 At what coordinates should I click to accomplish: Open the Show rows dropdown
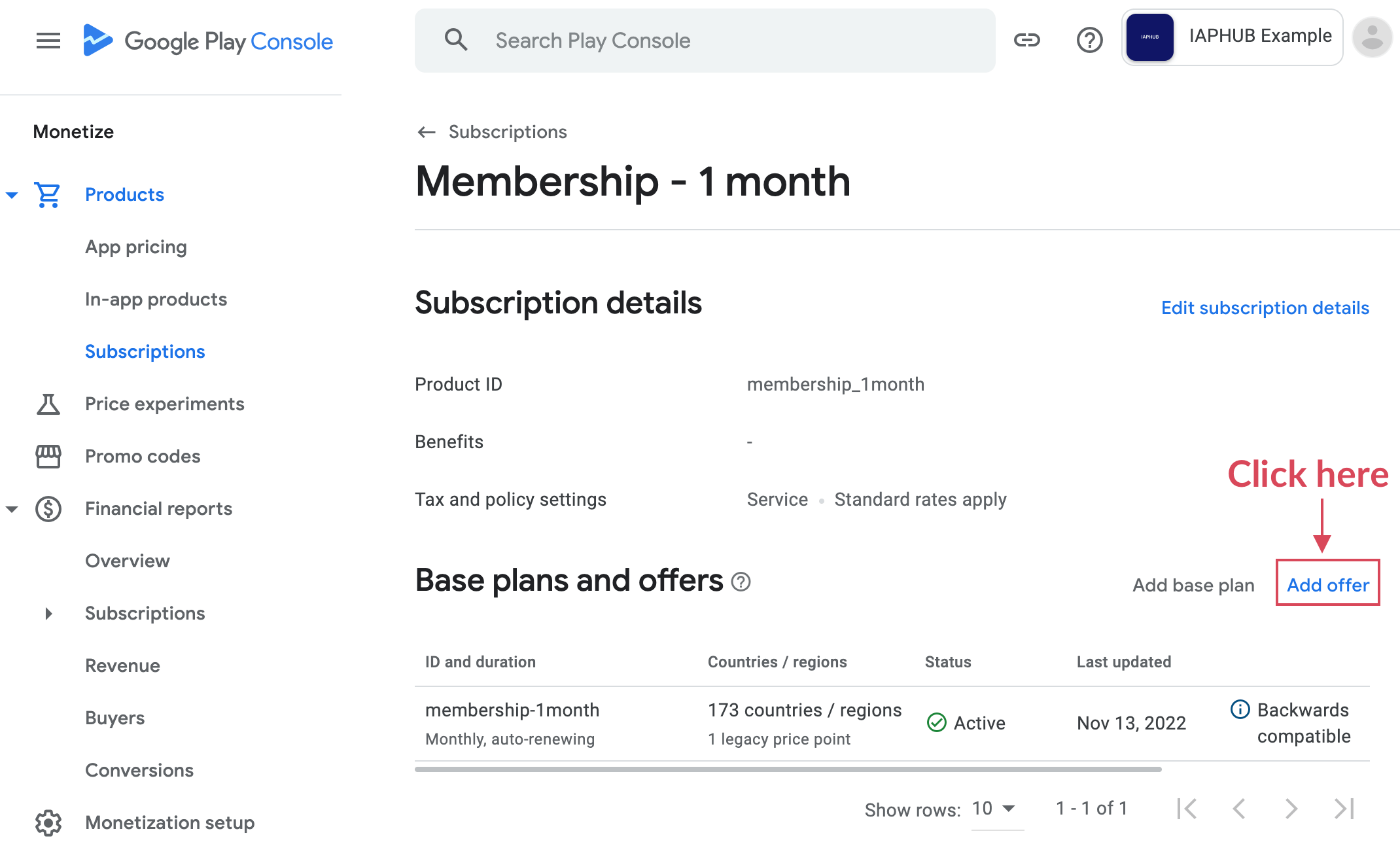996,809
